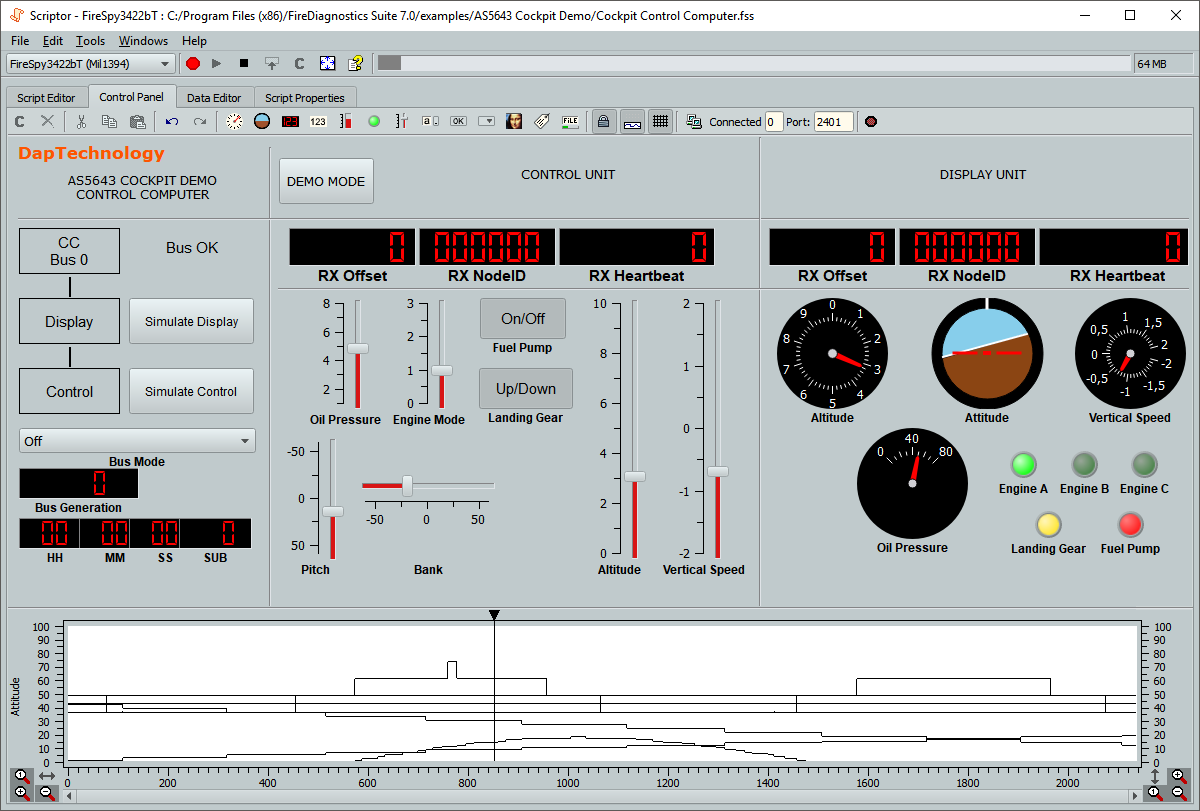The height and width of the screenshot is (811, 1200).
Task: Click the blue fullscreen arrows icon
Action: tap(327, 63)
